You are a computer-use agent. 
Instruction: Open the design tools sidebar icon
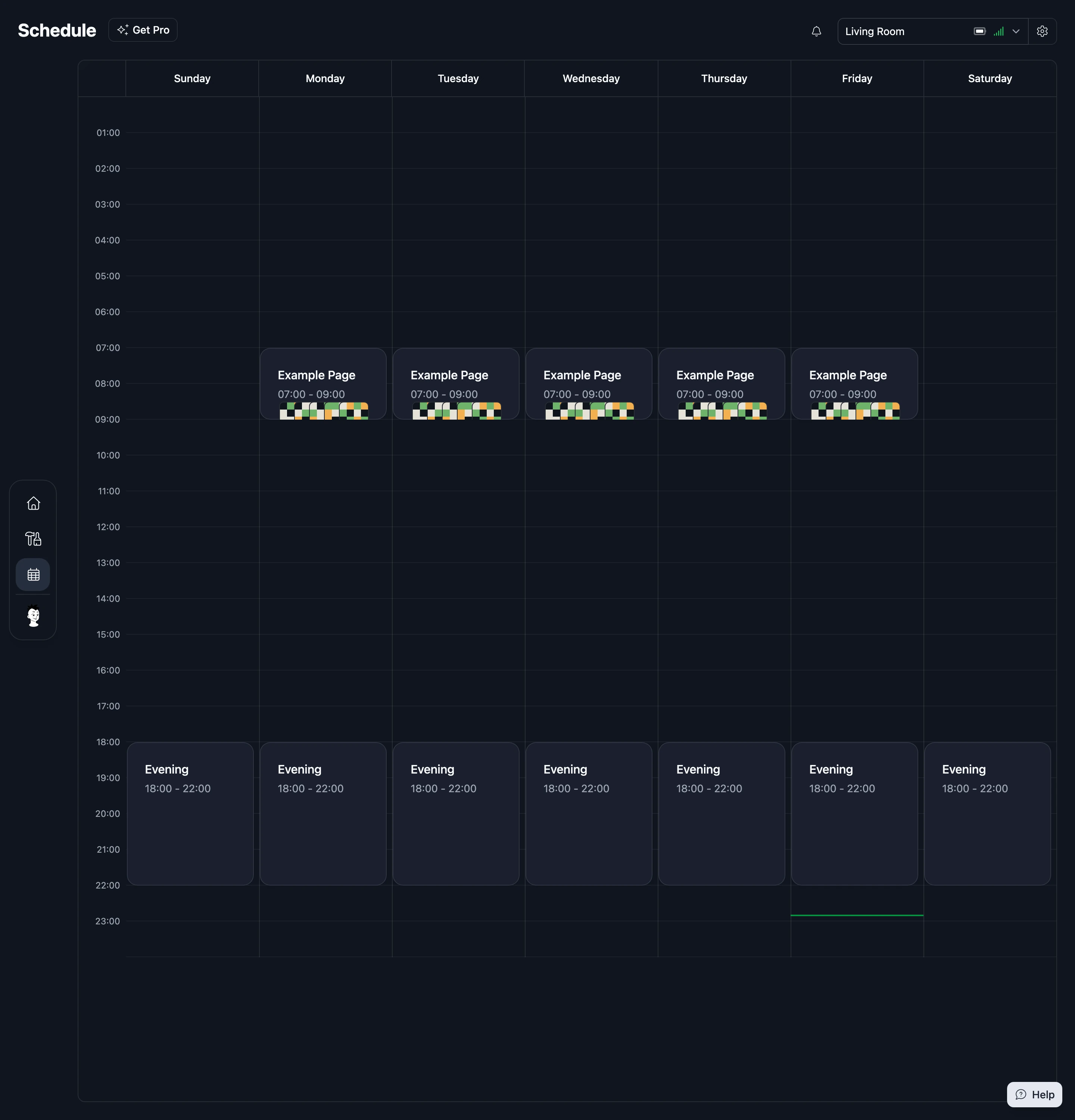(x=33, y=538)
